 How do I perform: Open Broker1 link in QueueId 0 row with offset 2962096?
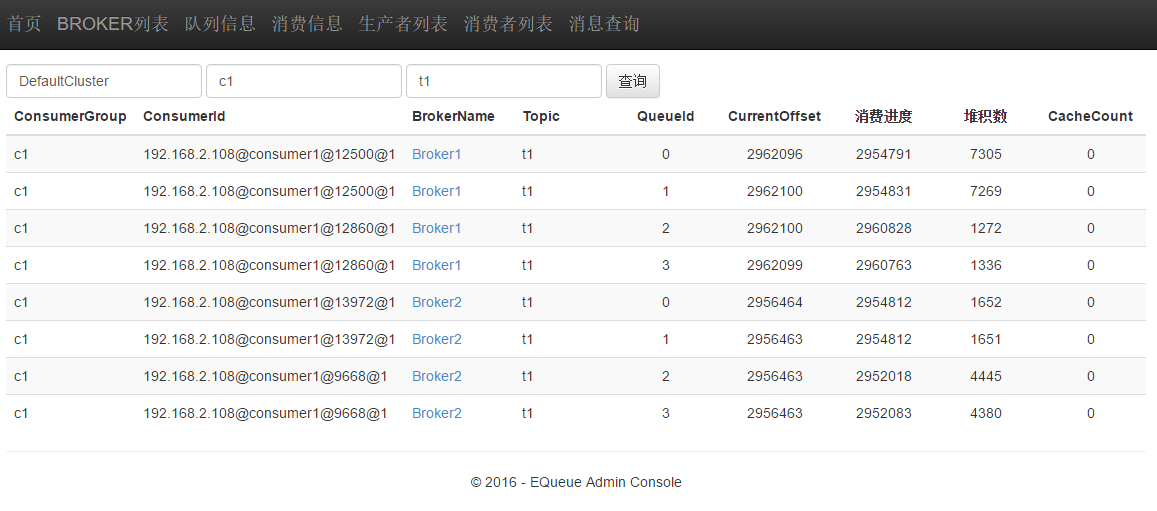pyautogui.click(x=436, y=154)
